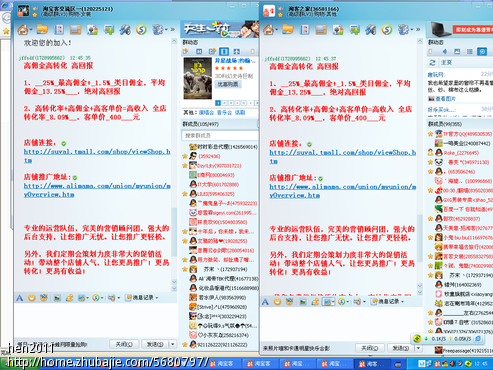Select member 苏末 in left member list

coord(220,269)
